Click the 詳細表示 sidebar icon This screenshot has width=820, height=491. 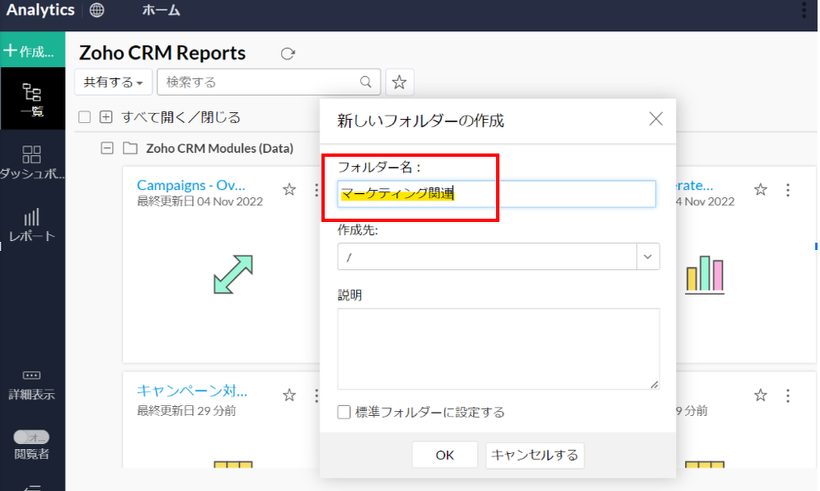[x=32, y=384]
